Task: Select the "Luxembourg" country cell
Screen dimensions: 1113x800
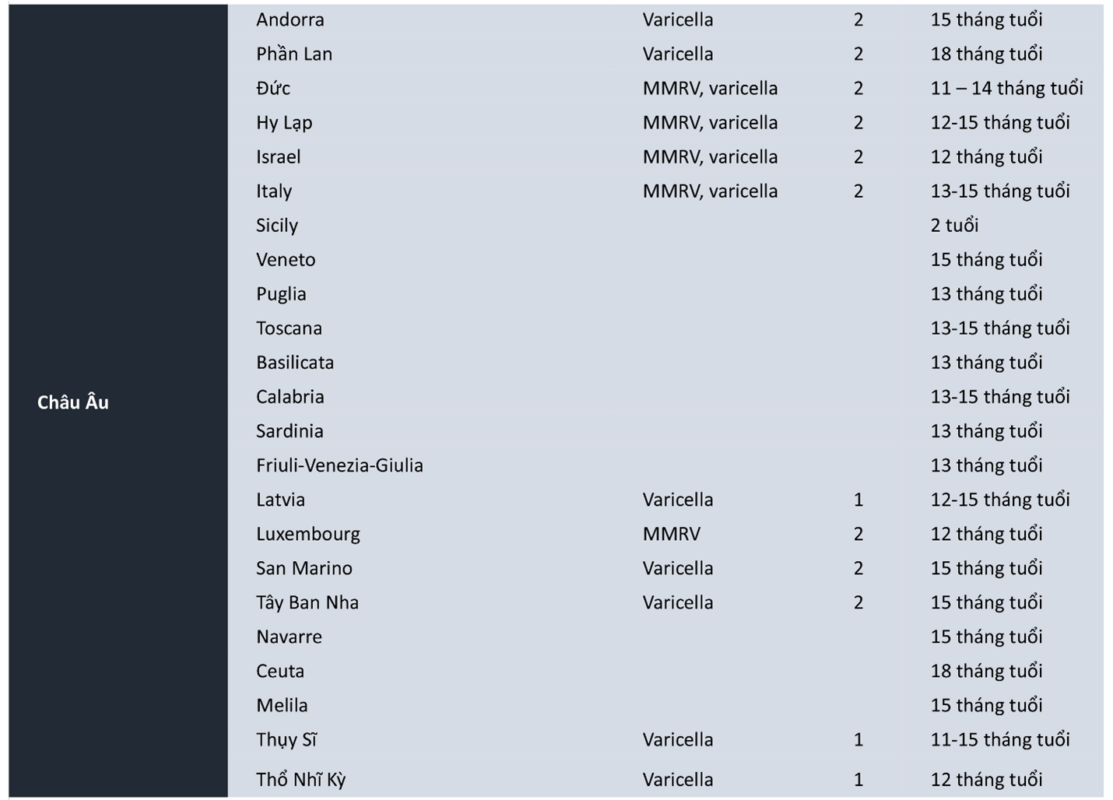Action: [x=307, y=534]
